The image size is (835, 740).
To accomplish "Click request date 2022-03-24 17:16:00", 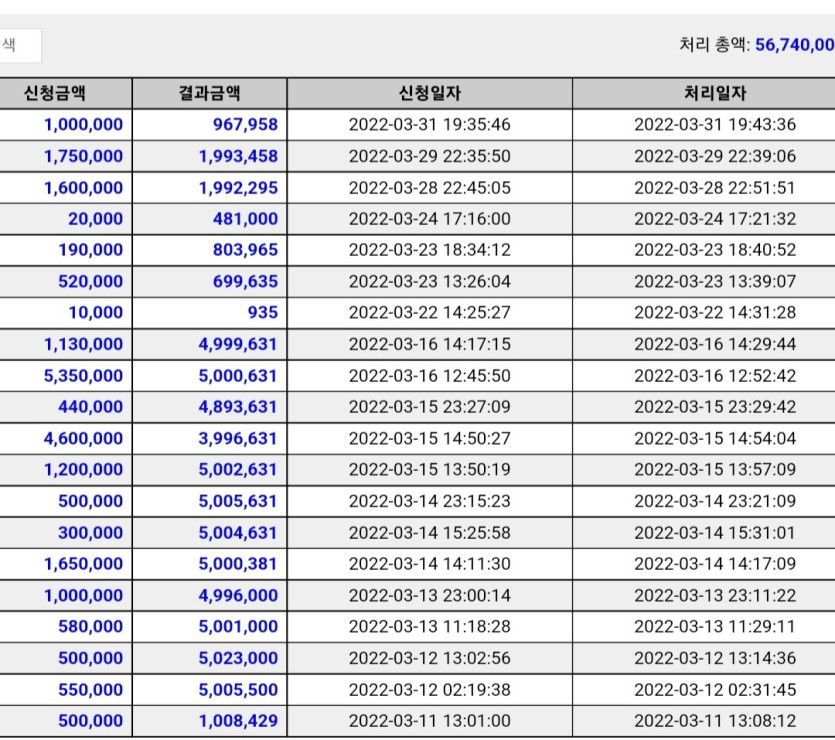I will point(430,219).
